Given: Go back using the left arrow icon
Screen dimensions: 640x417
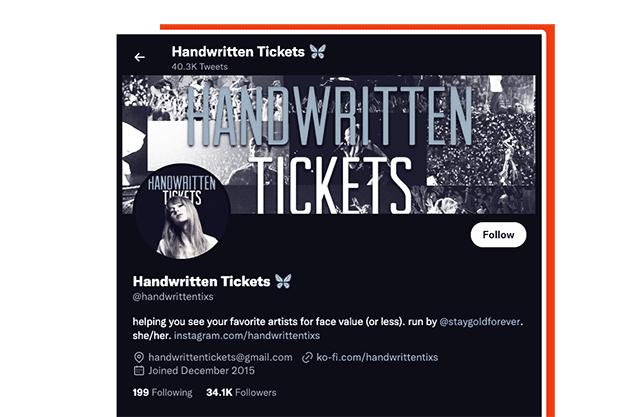Looking at the screenshot, I should tap(140, 57).
